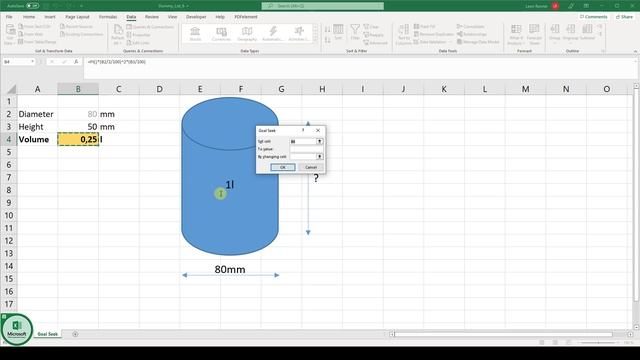
Task: Click From Text/CSV in the ribbon
Action: pos(35,27)
